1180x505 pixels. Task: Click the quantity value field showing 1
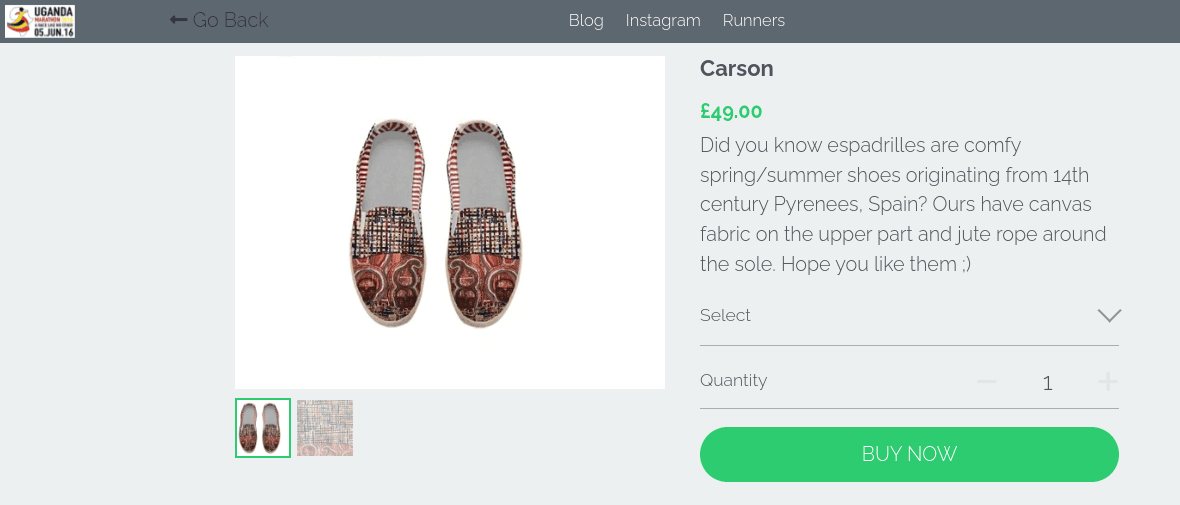pos(1047,383)
